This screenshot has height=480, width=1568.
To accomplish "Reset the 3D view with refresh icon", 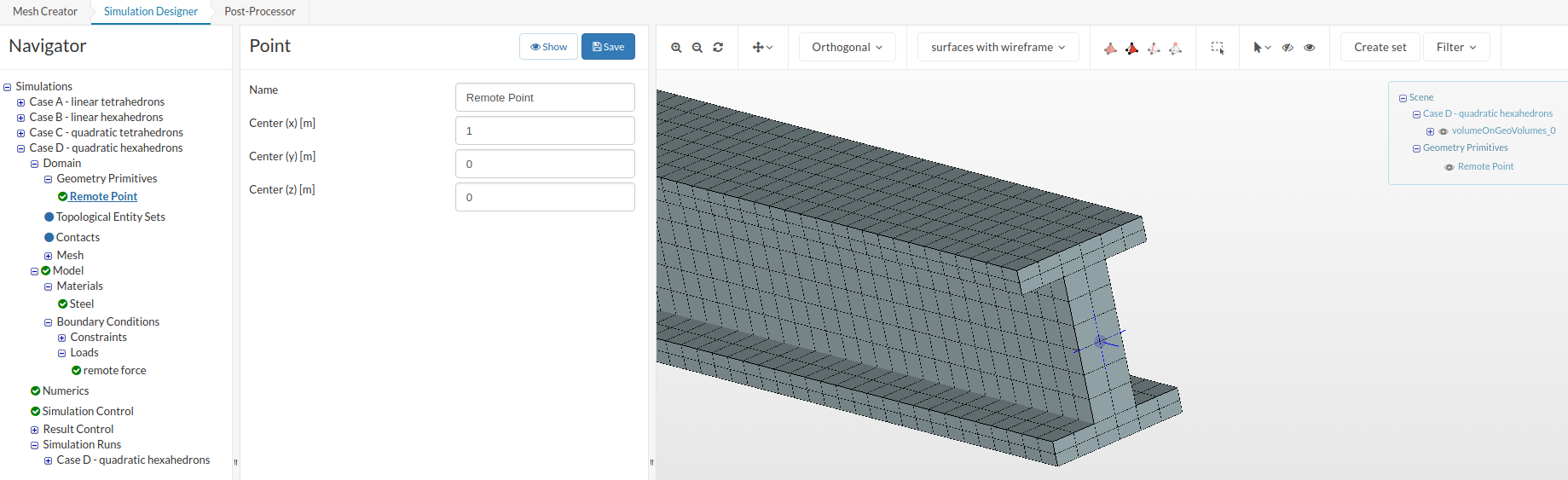I will pos(718,48).
